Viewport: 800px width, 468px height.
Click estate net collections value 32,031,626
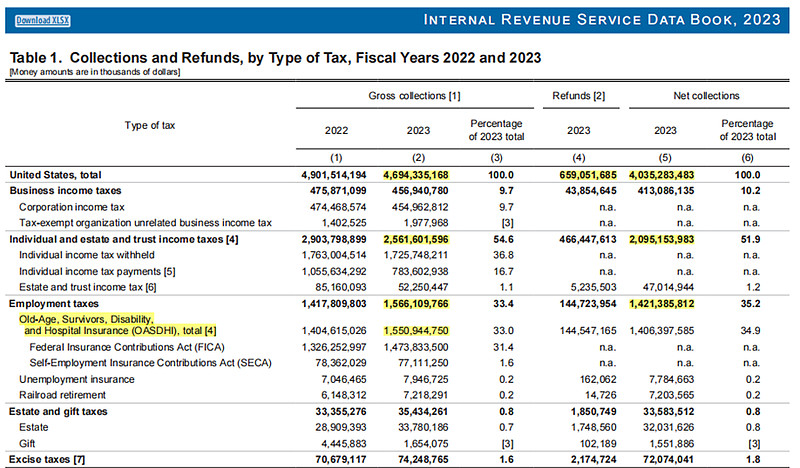coord(668,427)
